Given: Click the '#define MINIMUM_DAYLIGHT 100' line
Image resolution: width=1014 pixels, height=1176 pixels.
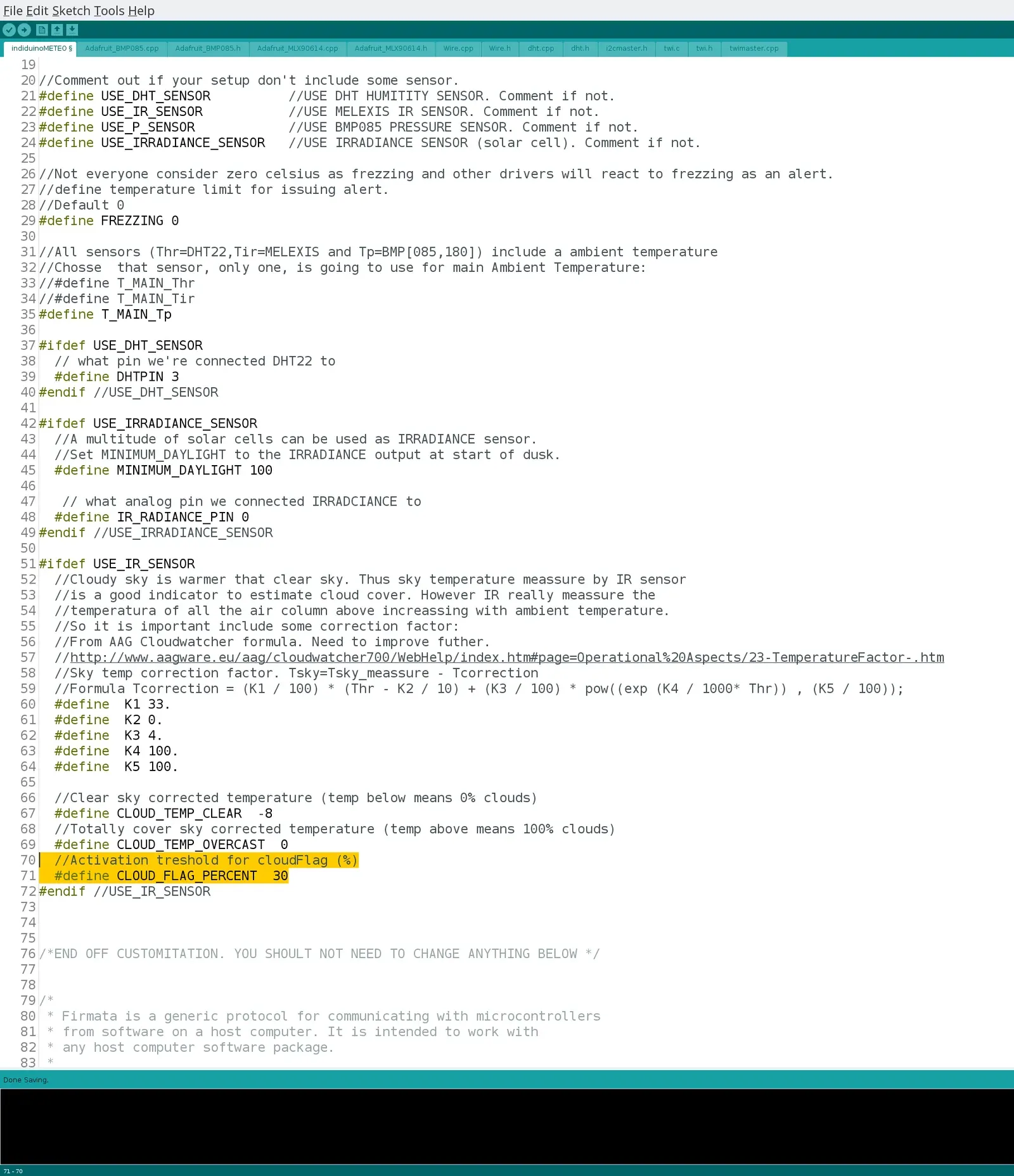Looking at the screenshot, I should (x=164, y=471).
